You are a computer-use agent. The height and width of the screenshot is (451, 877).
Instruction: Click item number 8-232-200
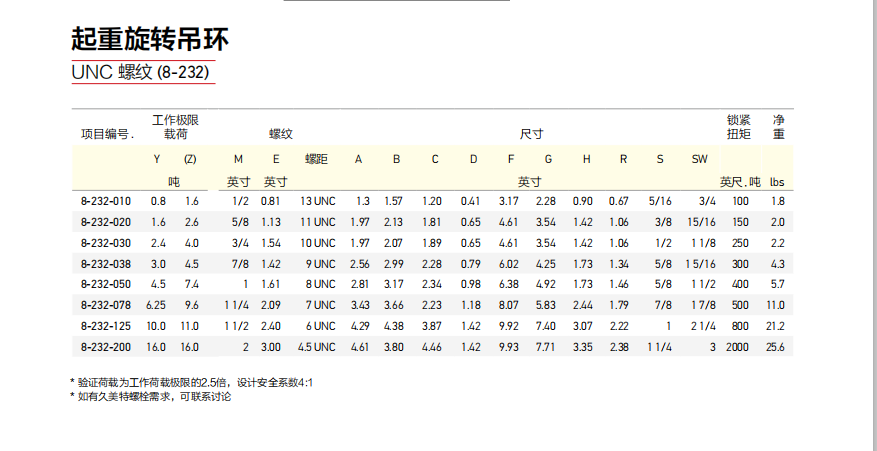click(106, 347)
